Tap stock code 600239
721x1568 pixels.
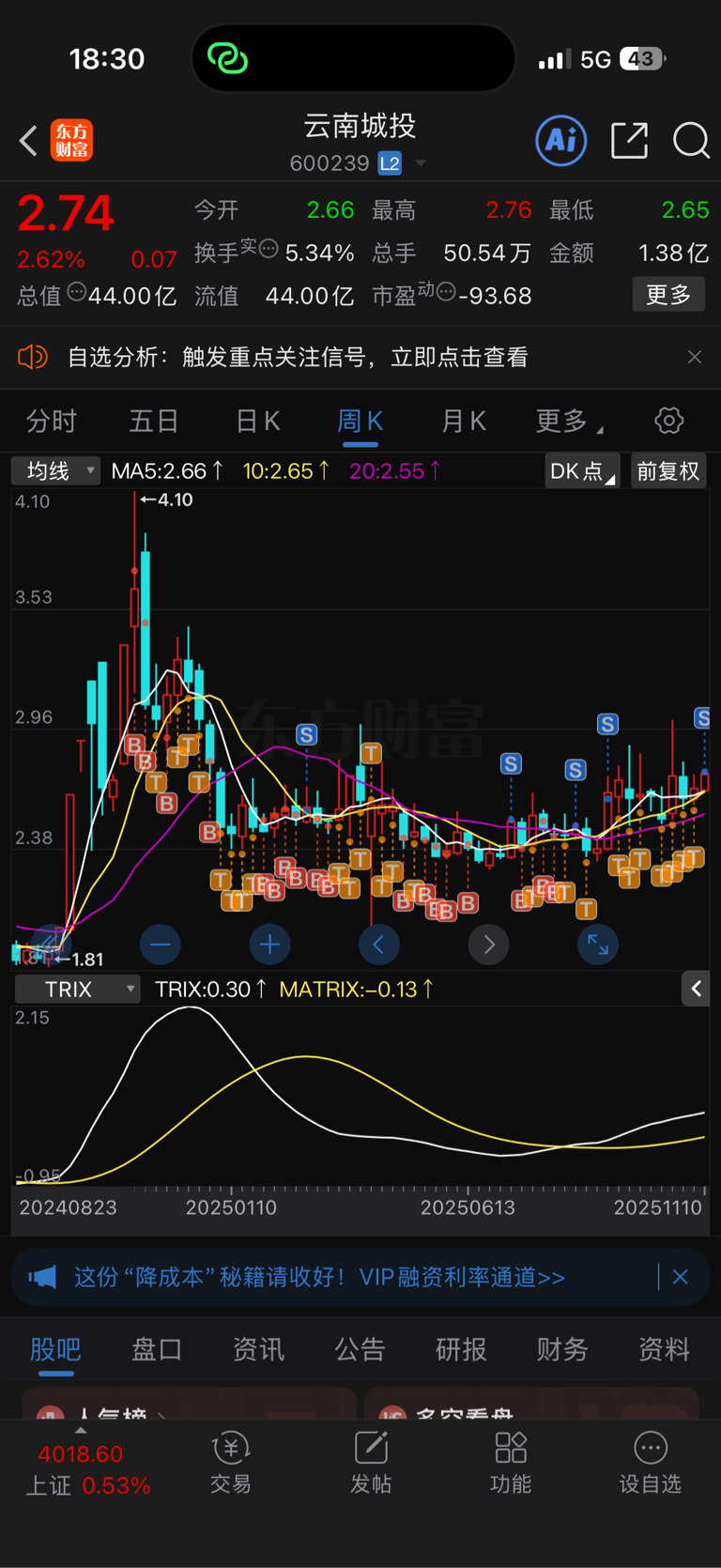(x=330, y=163)
